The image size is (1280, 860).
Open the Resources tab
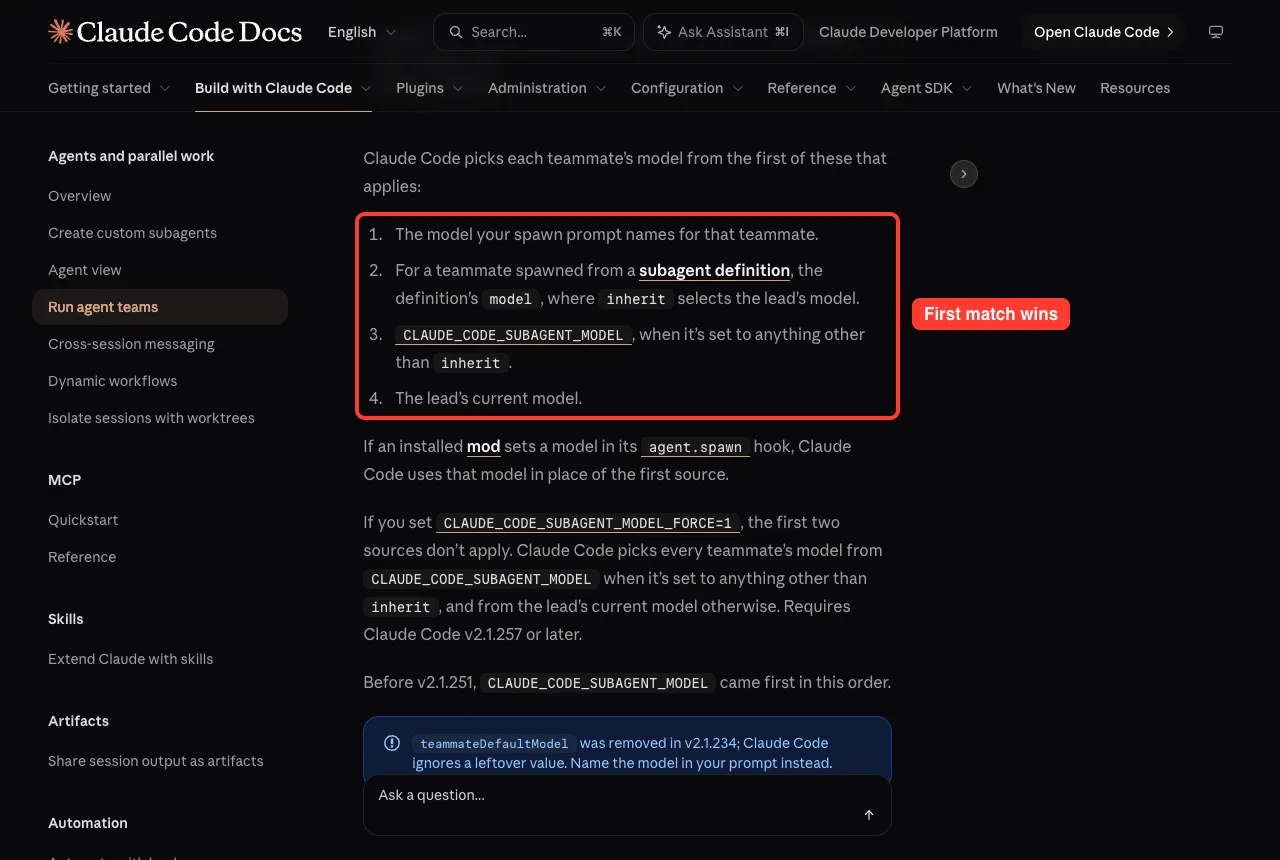coord(1135,88)
